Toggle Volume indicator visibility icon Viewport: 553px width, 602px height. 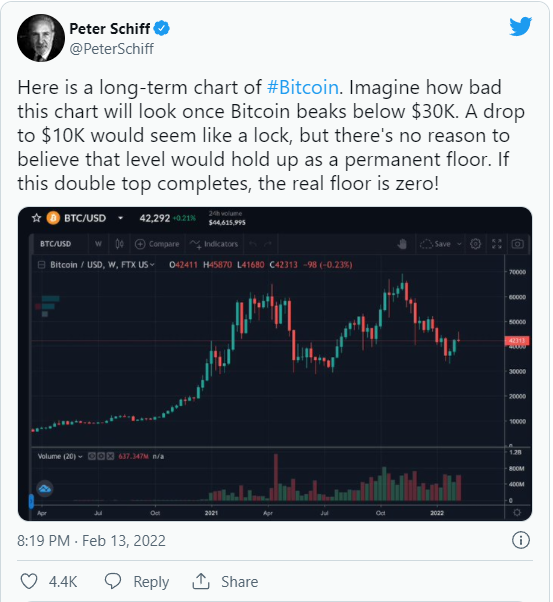coord(92,456)
